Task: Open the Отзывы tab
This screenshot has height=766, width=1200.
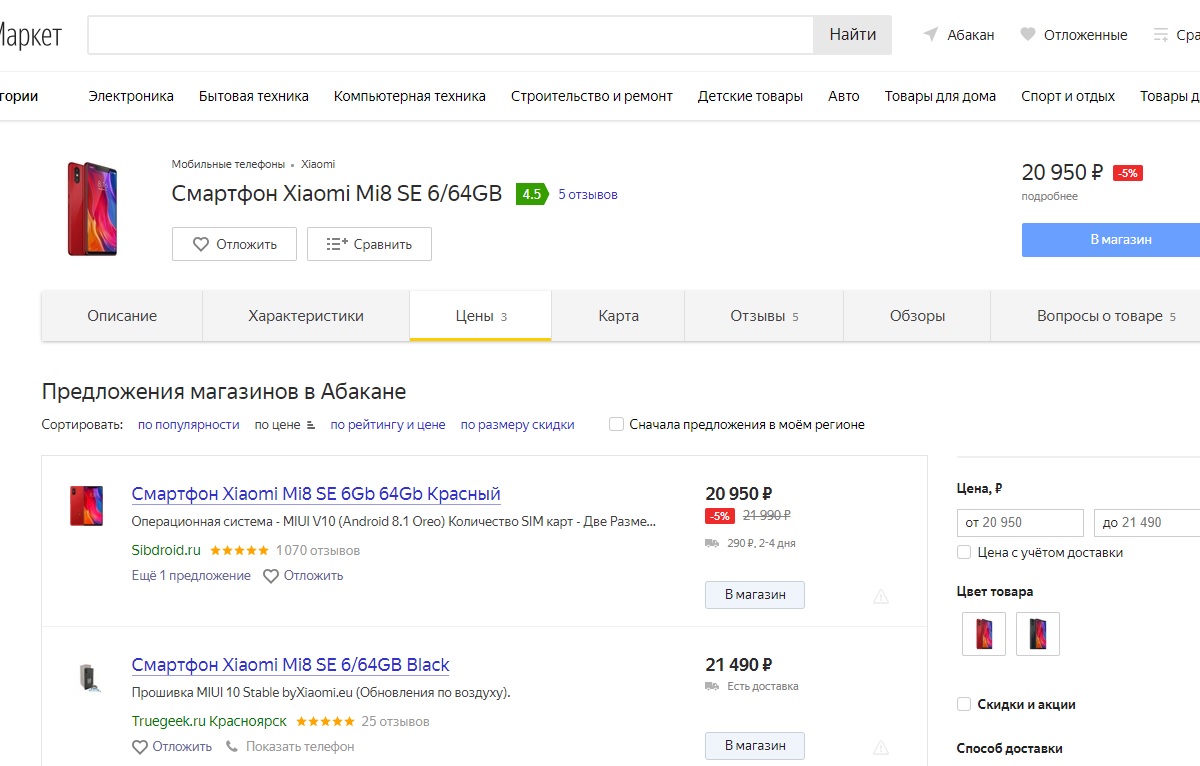Action: click(764, 316)
